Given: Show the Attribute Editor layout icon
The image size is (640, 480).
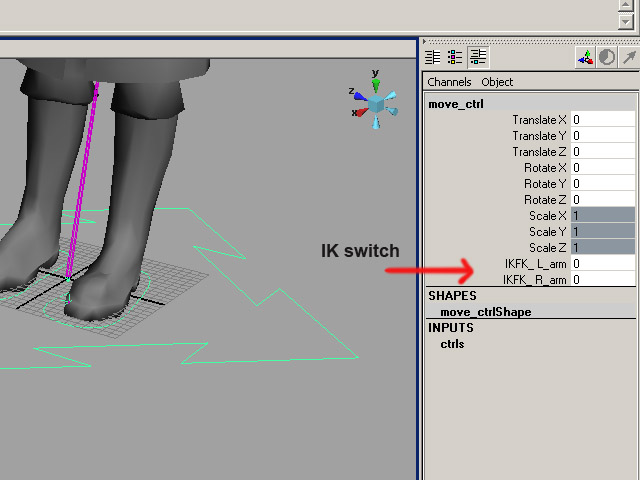Looking at the screenshot, I should pos(433,57).
